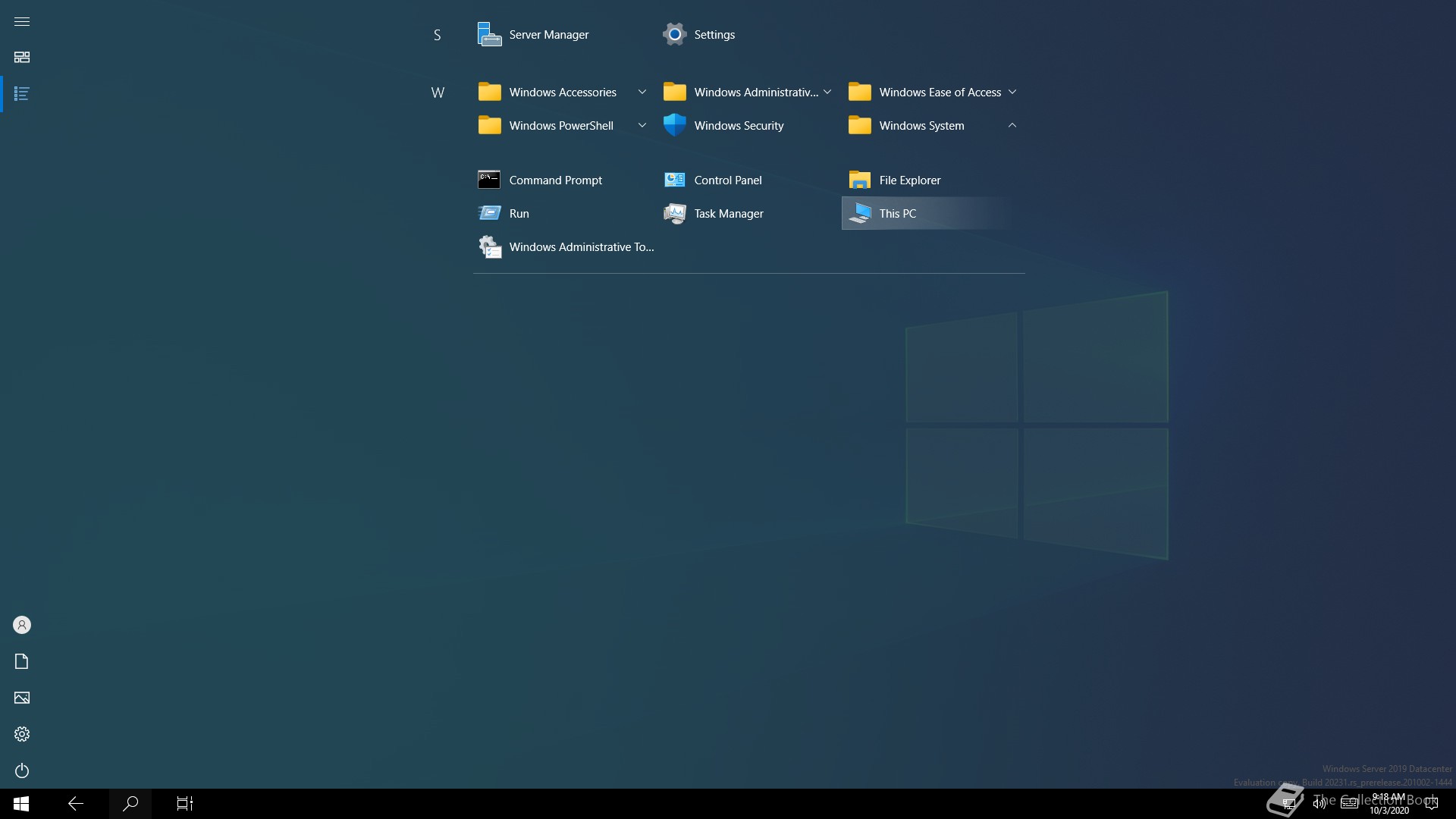Open the Documents folder shortcut
The image size is (1456, 819).
(22, 661)
